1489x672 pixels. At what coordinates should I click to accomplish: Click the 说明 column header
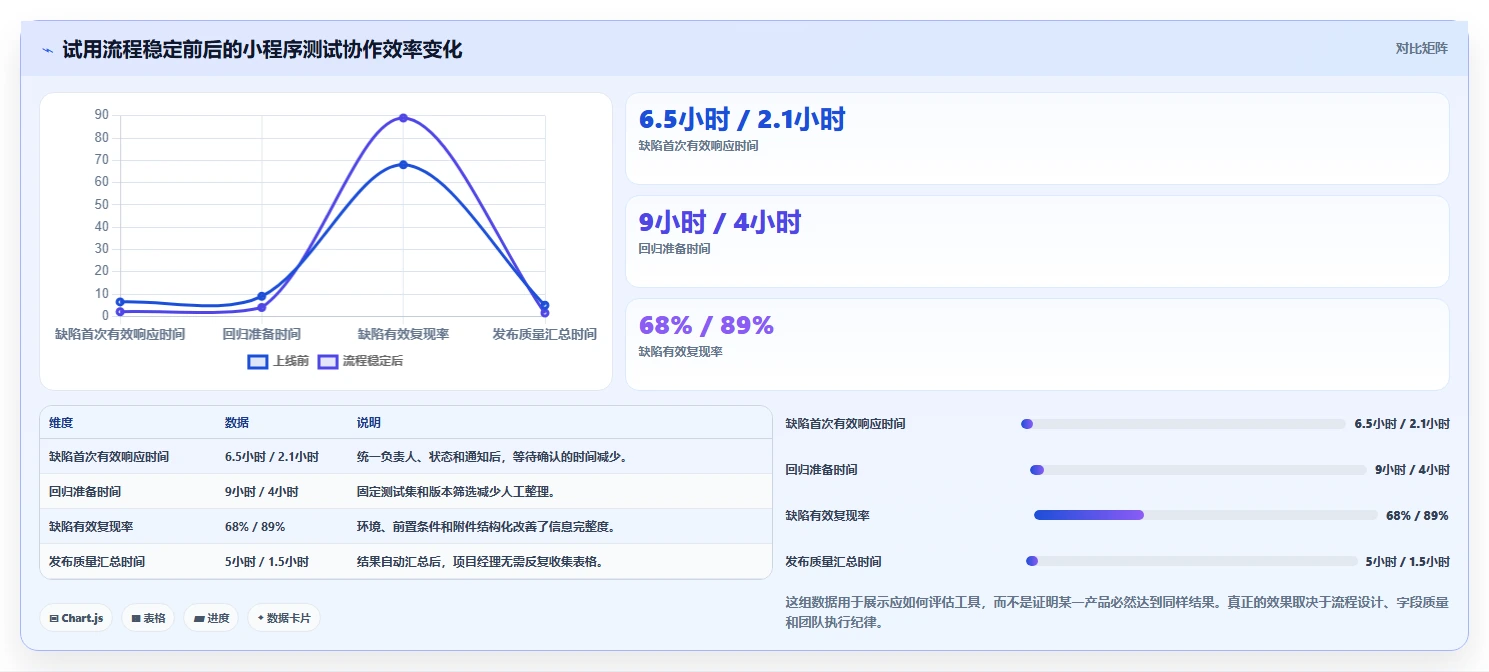[369, 423]
